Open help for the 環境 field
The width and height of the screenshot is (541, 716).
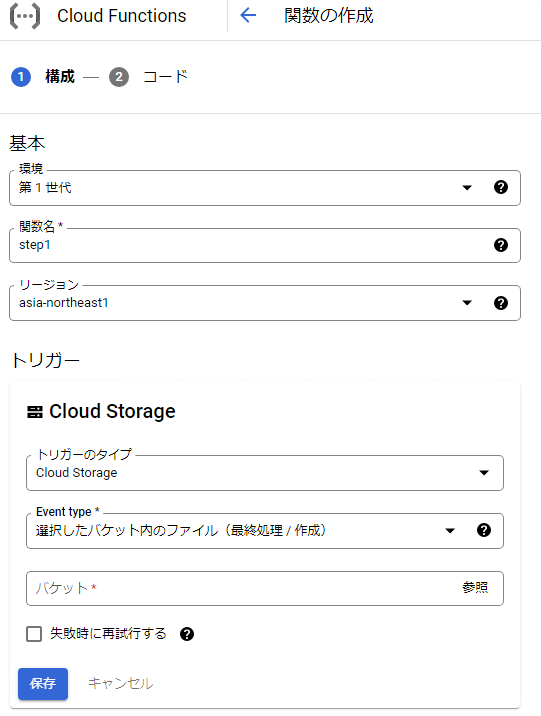501,187
